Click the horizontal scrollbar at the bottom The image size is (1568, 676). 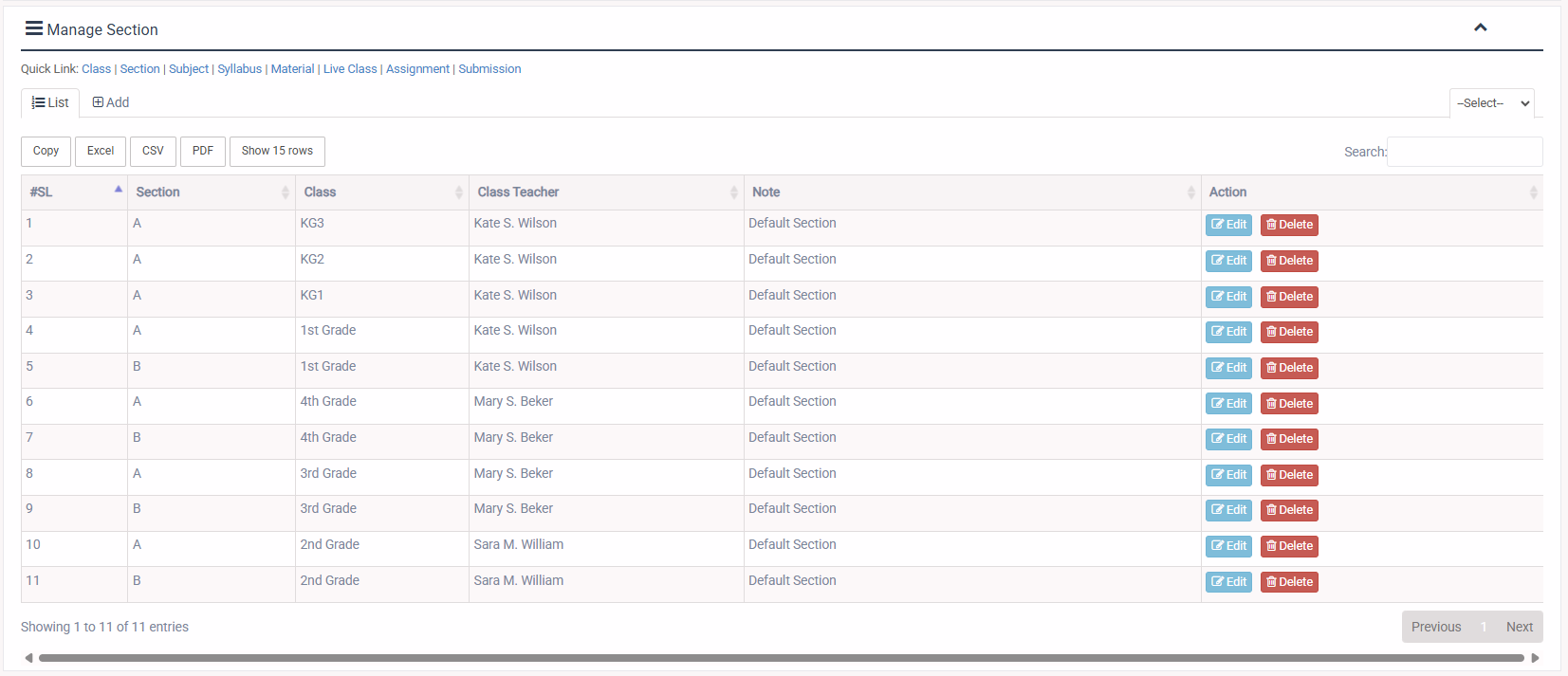pyautogui.click(x=781, y=658)
